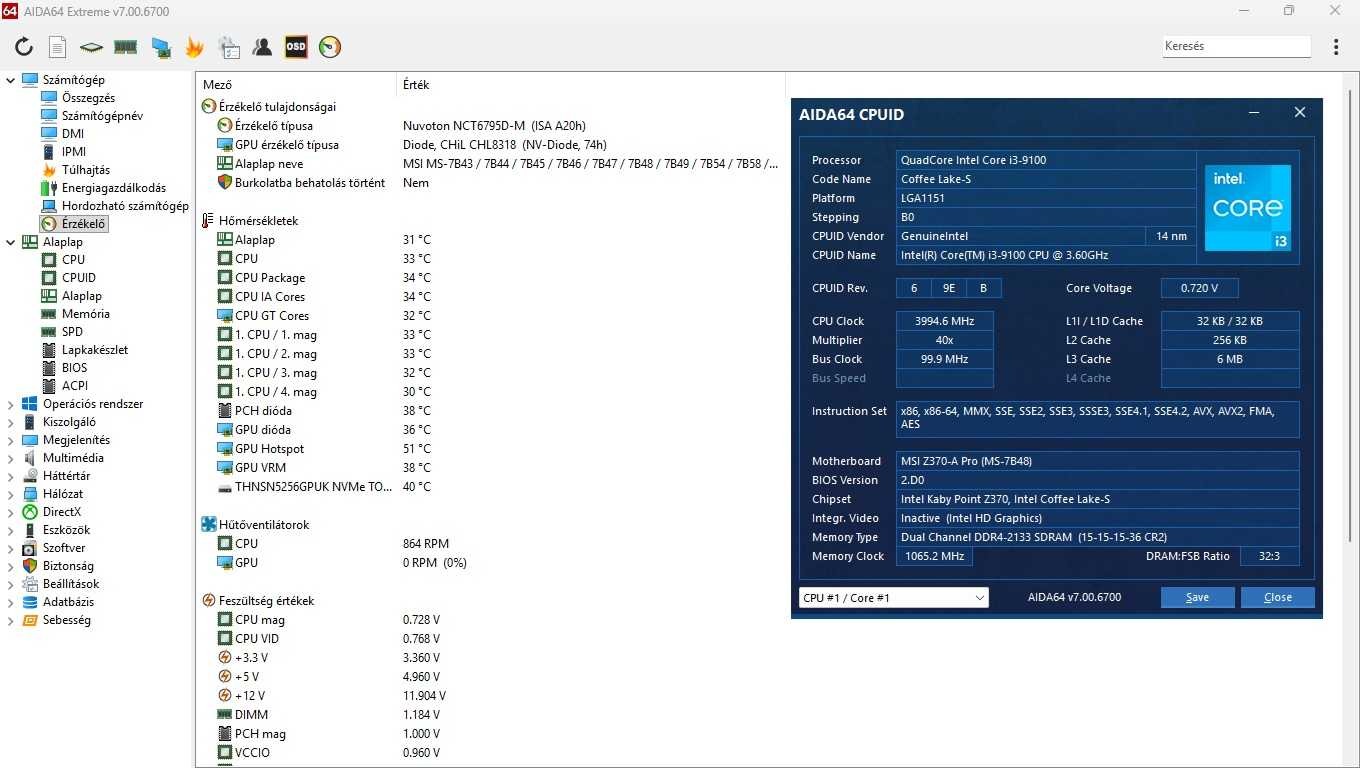Select the PCH dióda row
The height and width of the screenshot is (768, 1360).
point(490,411)
